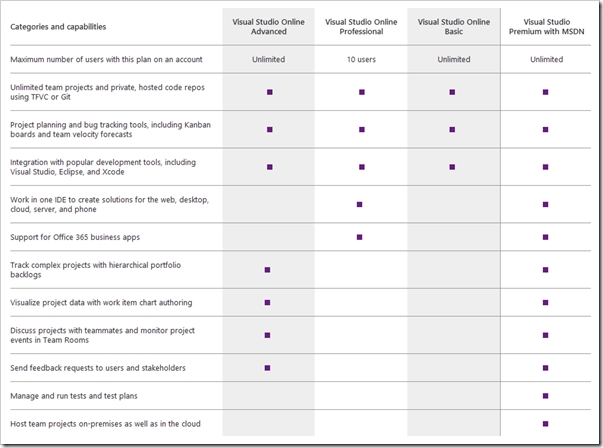Image resolution: width=603 pixels, height=448 pixels.
Task: Click the Basic marker for project planning tools
Action: coord(452,129)
